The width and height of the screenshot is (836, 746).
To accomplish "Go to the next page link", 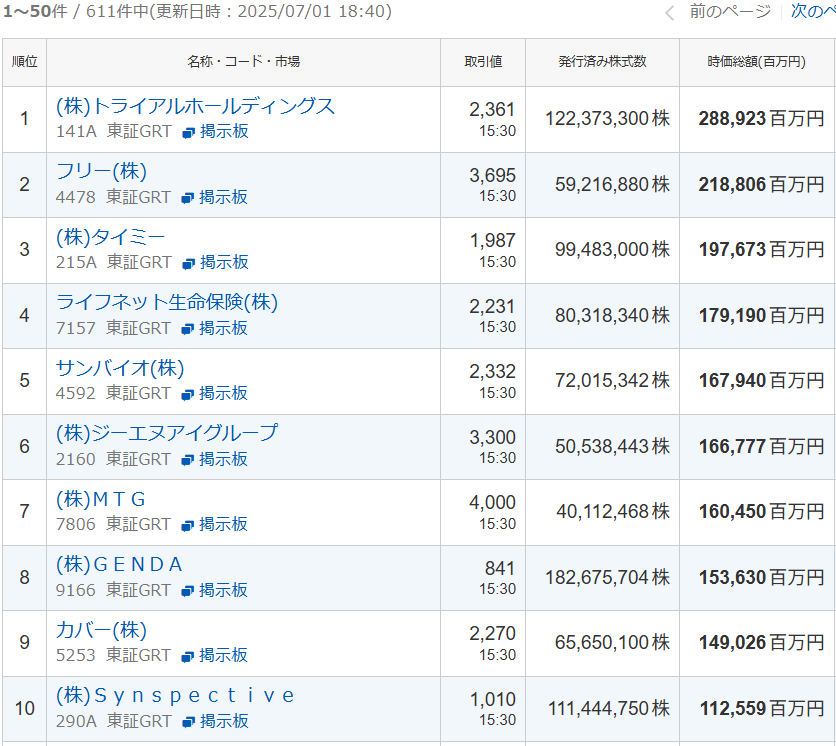I will 813,11.
